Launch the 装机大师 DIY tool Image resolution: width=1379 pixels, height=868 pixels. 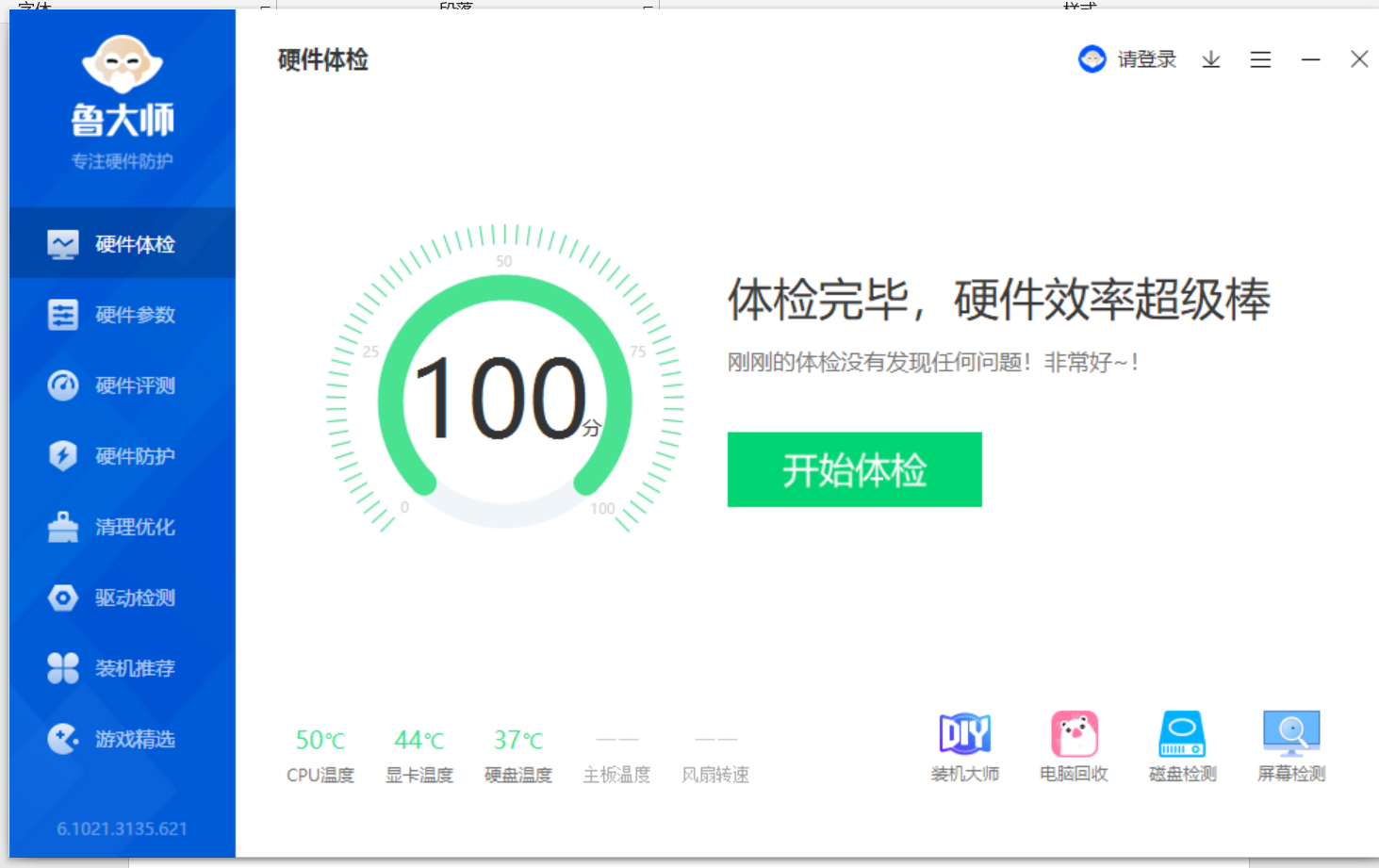click(965, 747)
